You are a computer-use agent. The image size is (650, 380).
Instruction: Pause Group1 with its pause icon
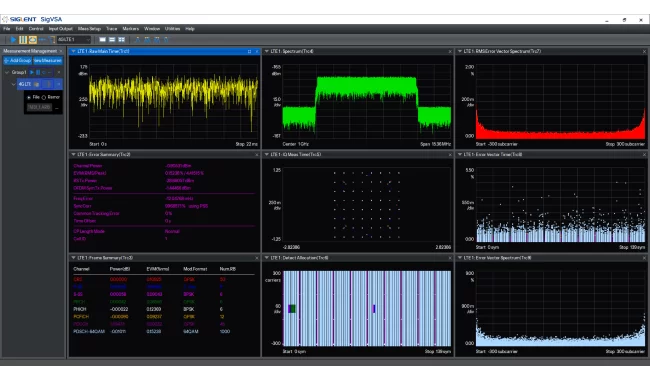click(x=38, y=72)
